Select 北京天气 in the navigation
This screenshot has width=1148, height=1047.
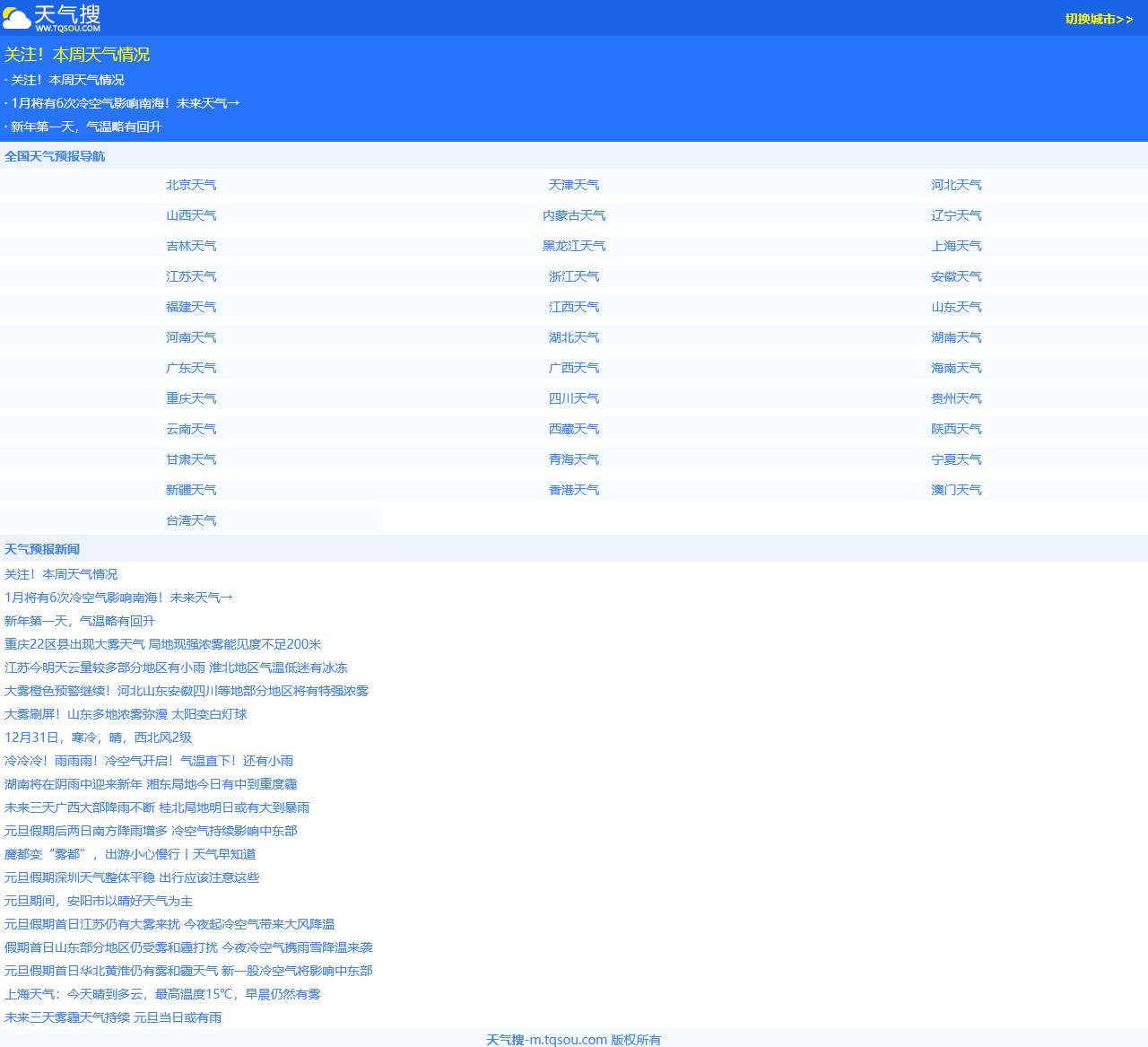click(191, 185)
